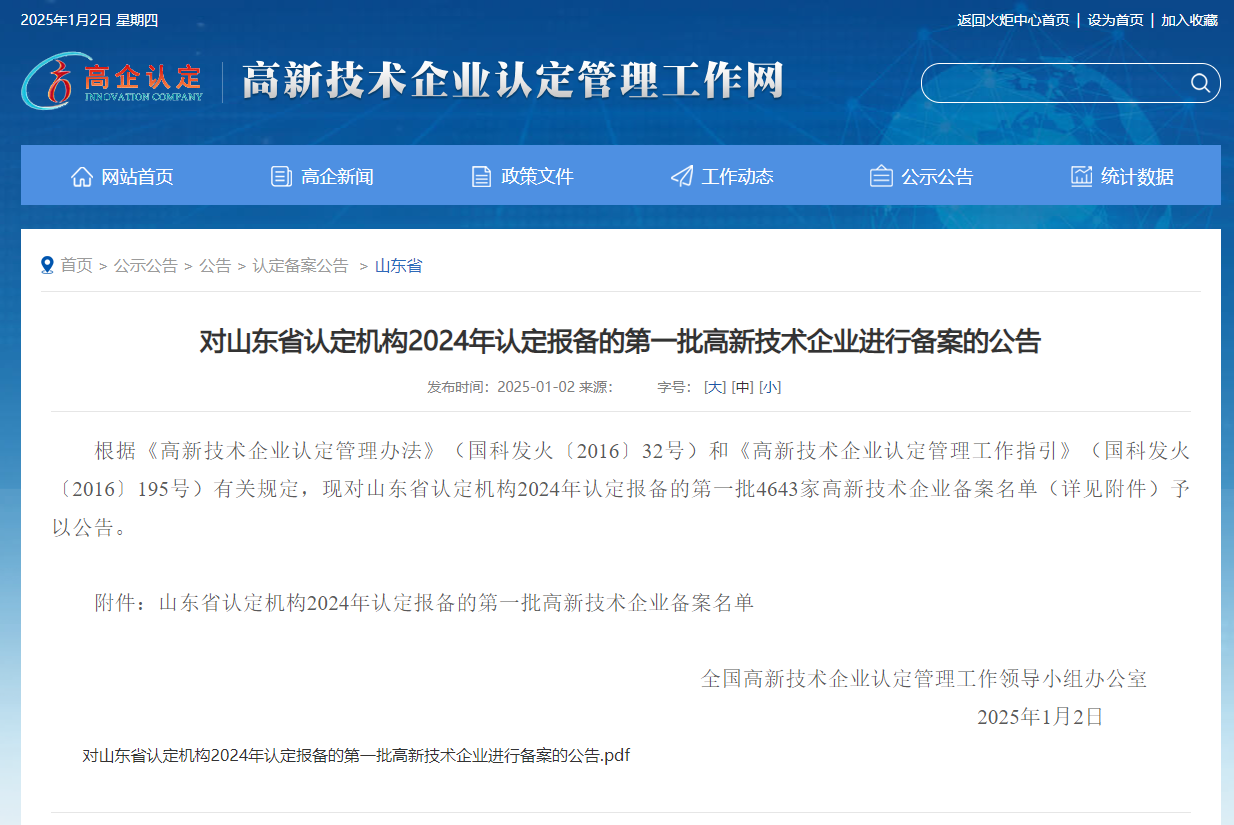
Task: Click the document icon beside 政策文件
Action: coord(481,177)
